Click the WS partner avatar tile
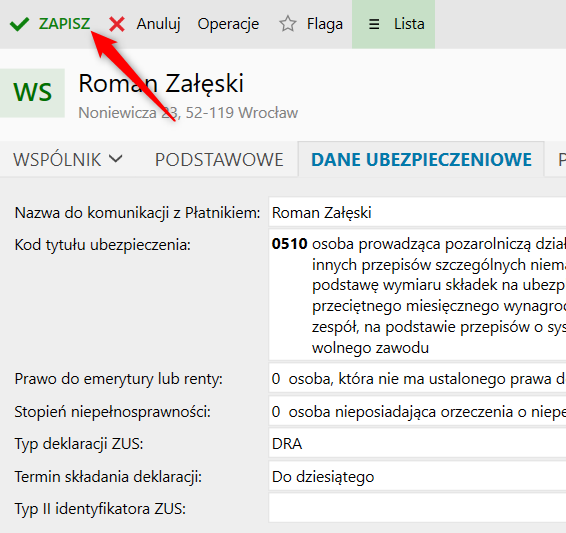The width and height of the screenshot is (566, 533). pos(32,93)
